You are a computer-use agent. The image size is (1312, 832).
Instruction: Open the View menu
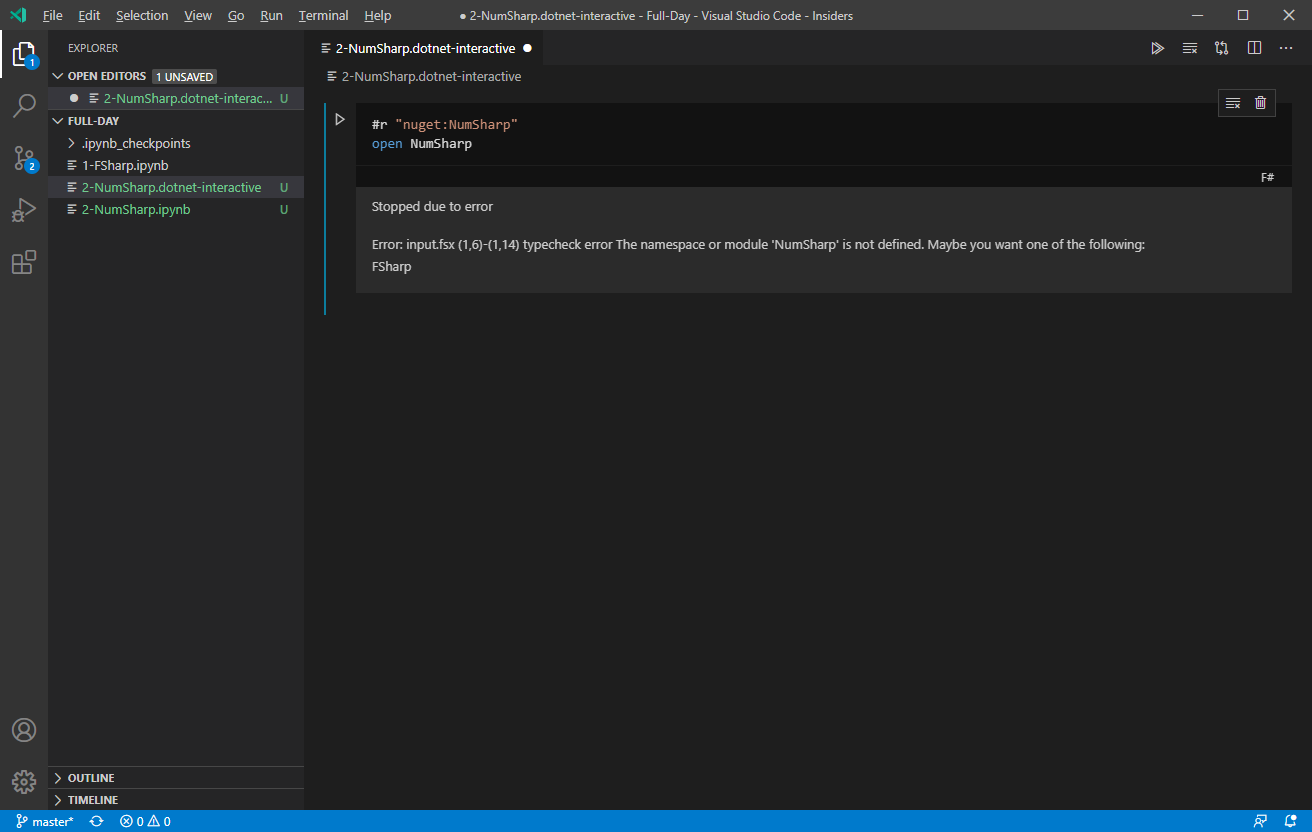(198, 15)
